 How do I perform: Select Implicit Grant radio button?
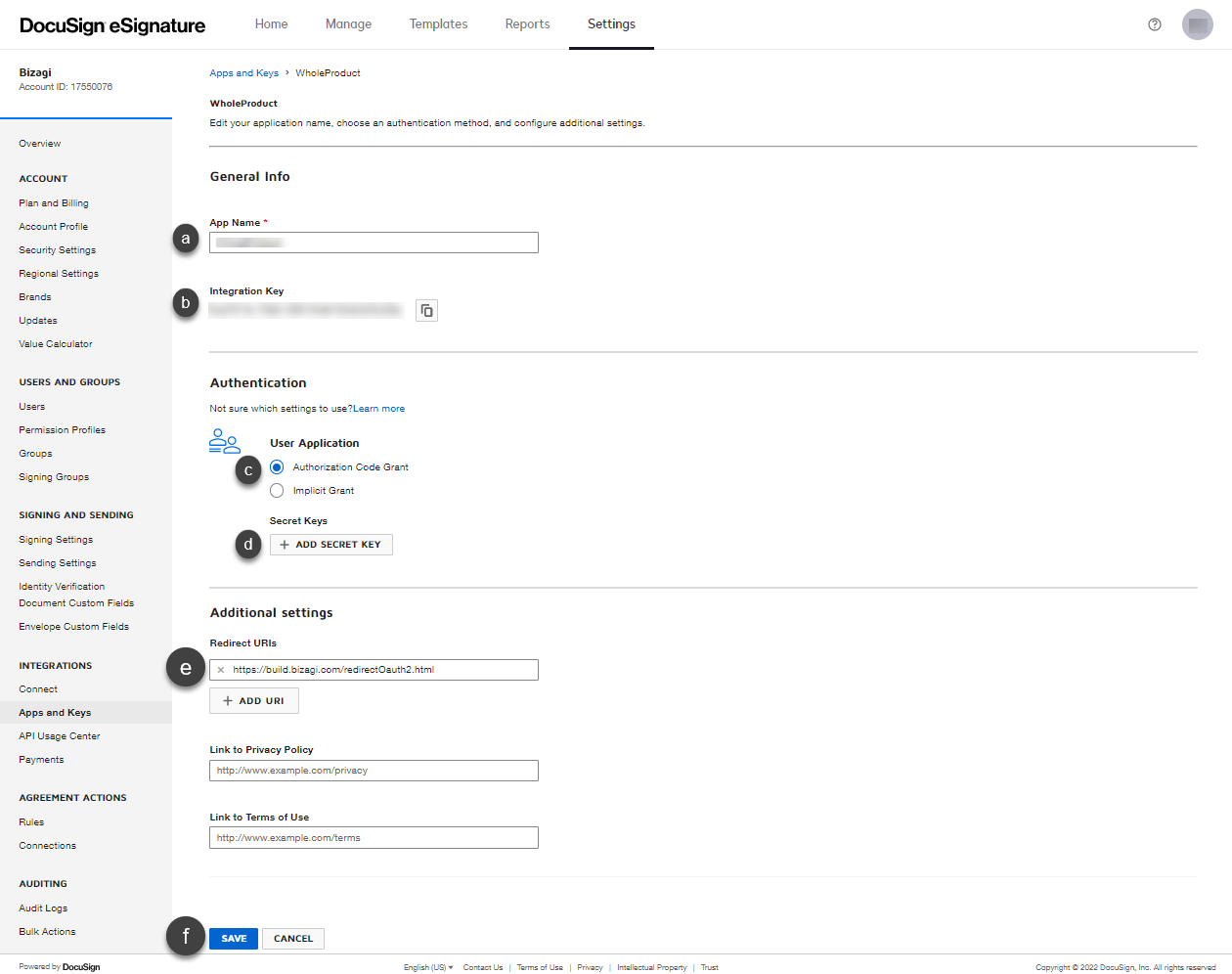277,491
